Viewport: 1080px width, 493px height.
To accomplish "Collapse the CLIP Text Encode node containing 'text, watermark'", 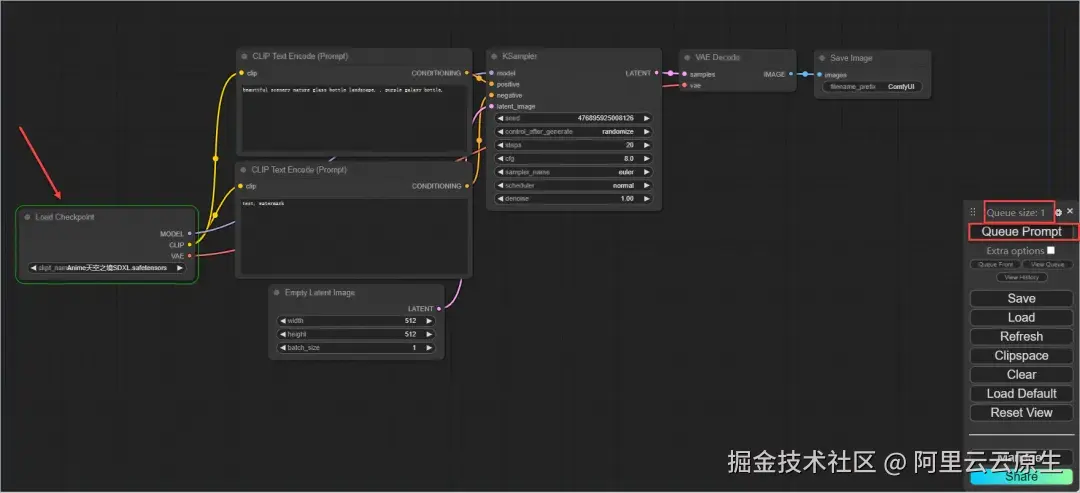I will coord(243,169).
